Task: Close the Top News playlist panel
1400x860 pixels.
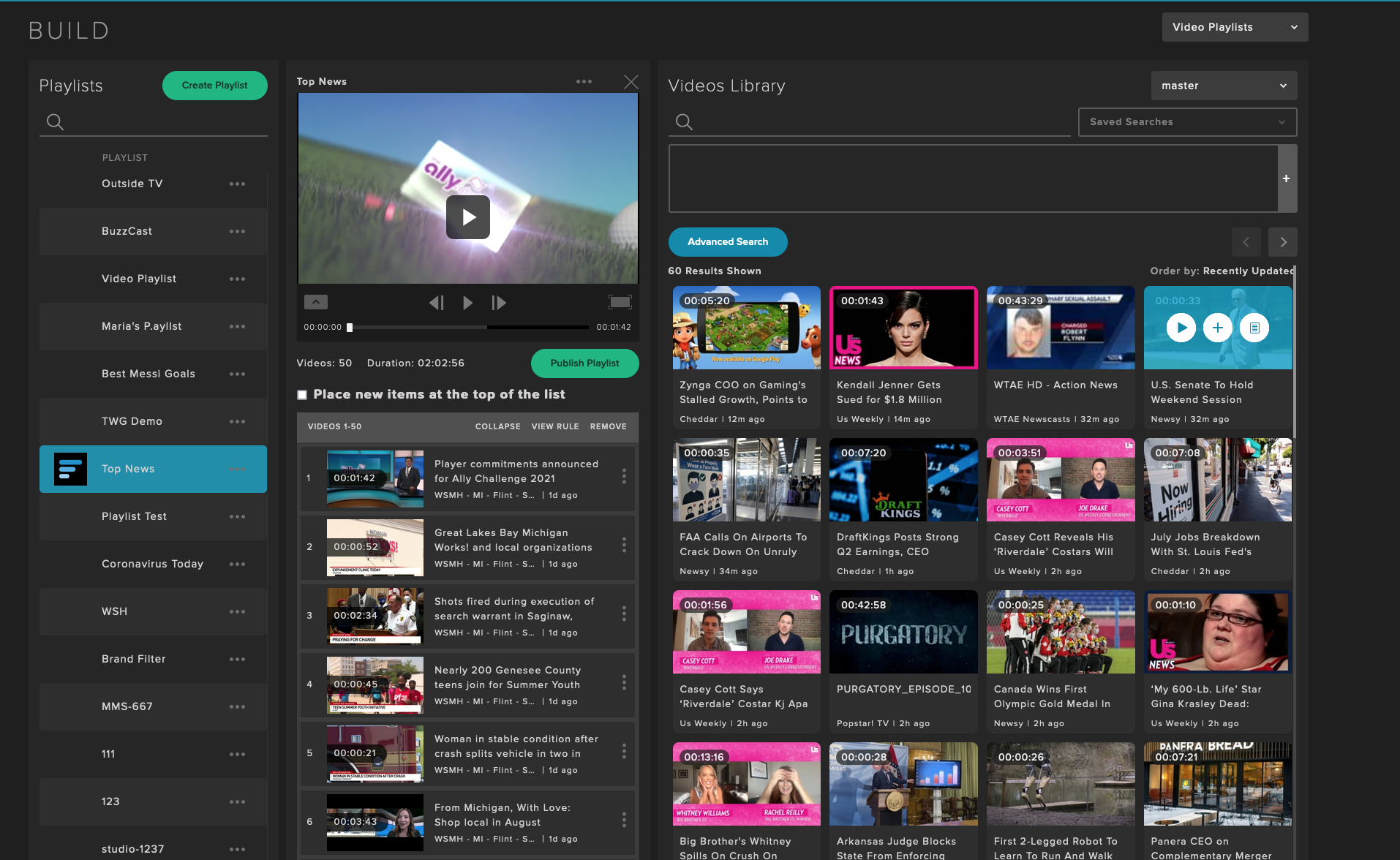Action: click(x=631, y=82)
